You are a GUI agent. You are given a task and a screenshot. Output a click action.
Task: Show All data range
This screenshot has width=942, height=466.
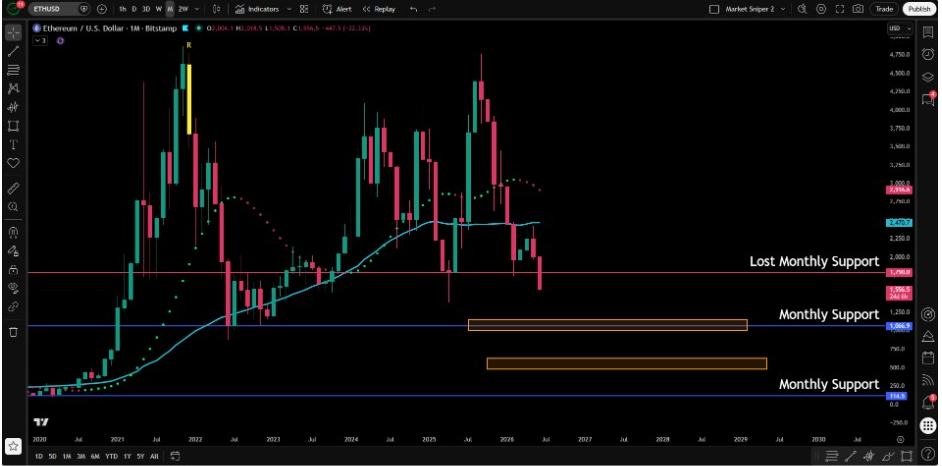tap(154, 456)
